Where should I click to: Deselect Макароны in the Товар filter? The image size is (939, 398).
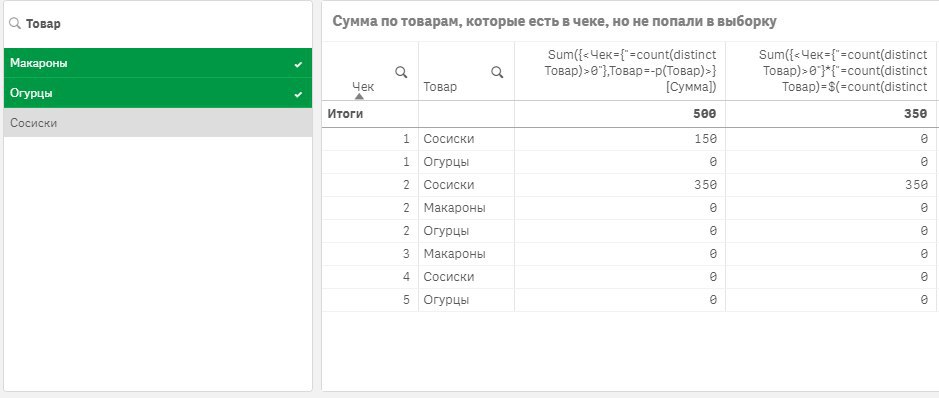[x=157, y=63]
